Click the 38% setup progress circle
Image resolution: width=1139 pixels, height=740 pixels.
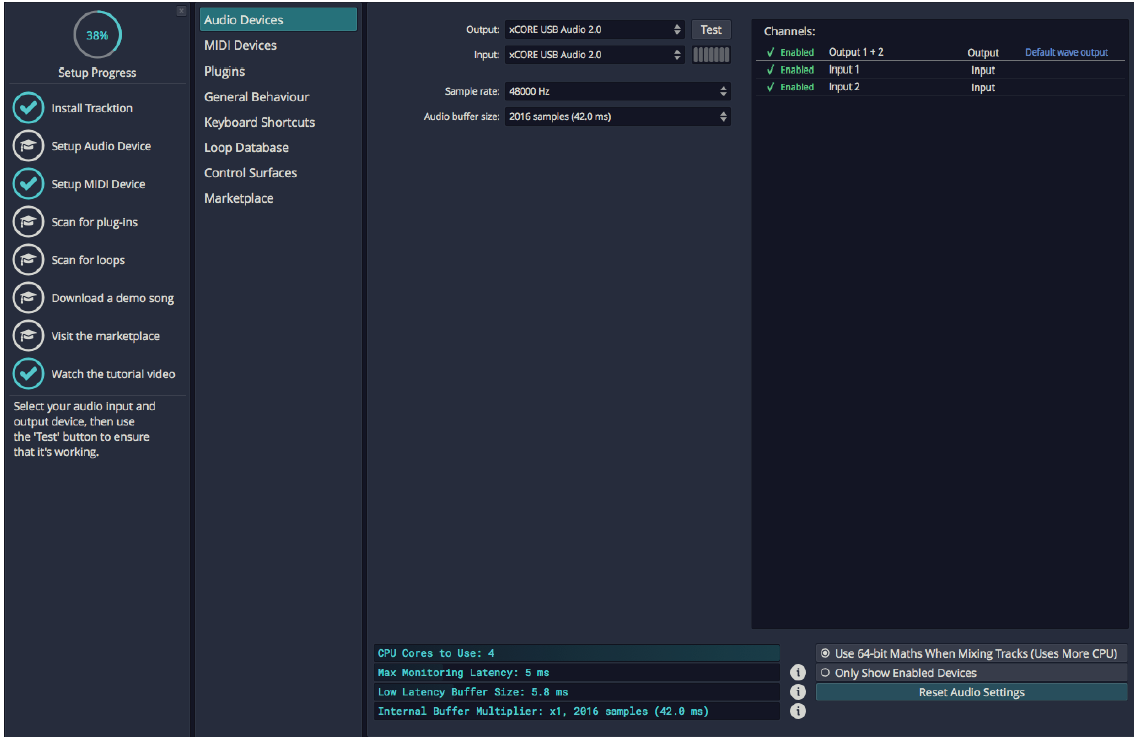coord(97,35)
